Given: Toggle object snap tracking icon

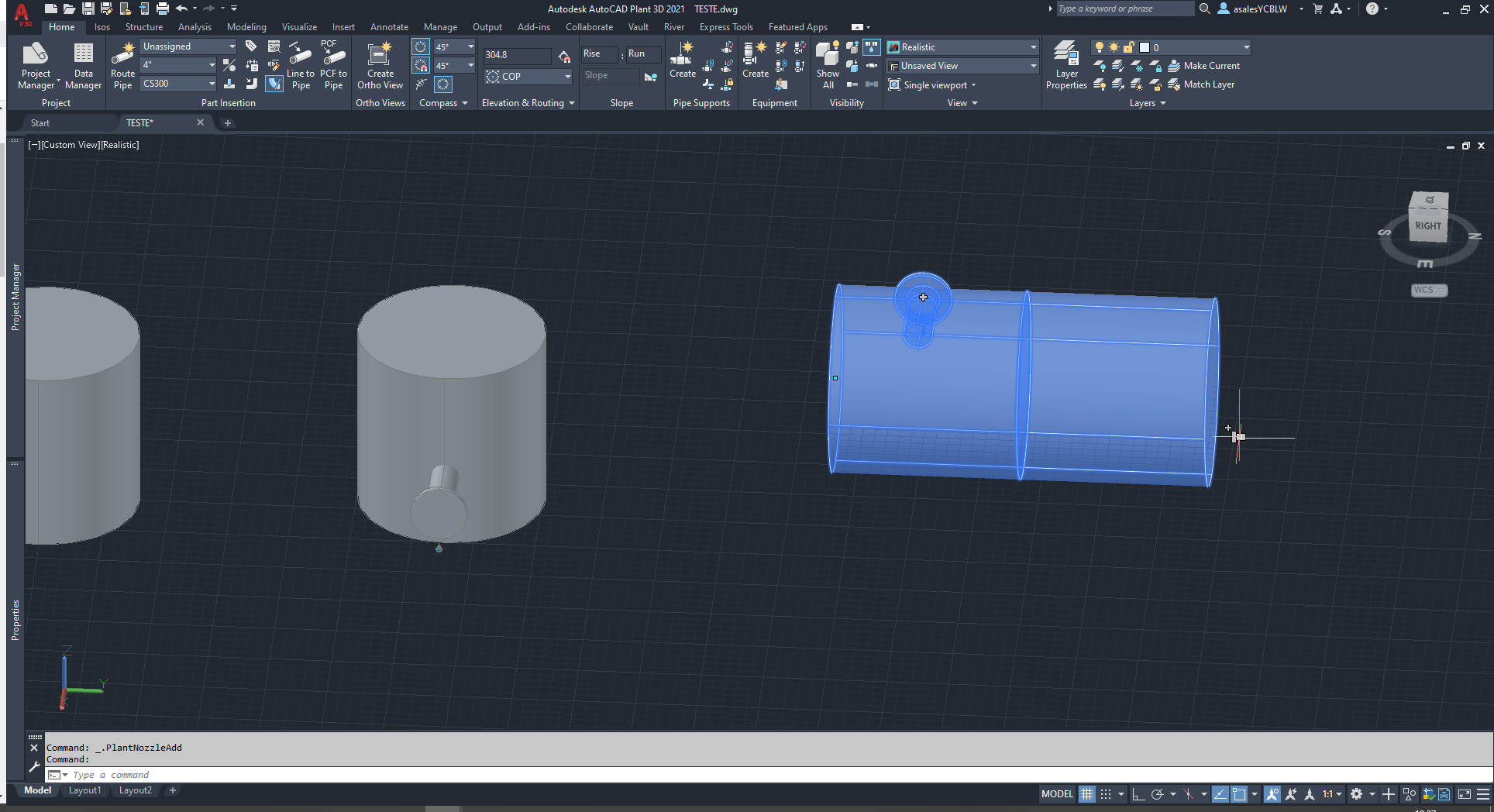Looking at the screenshot, I should pos(1220,794).
